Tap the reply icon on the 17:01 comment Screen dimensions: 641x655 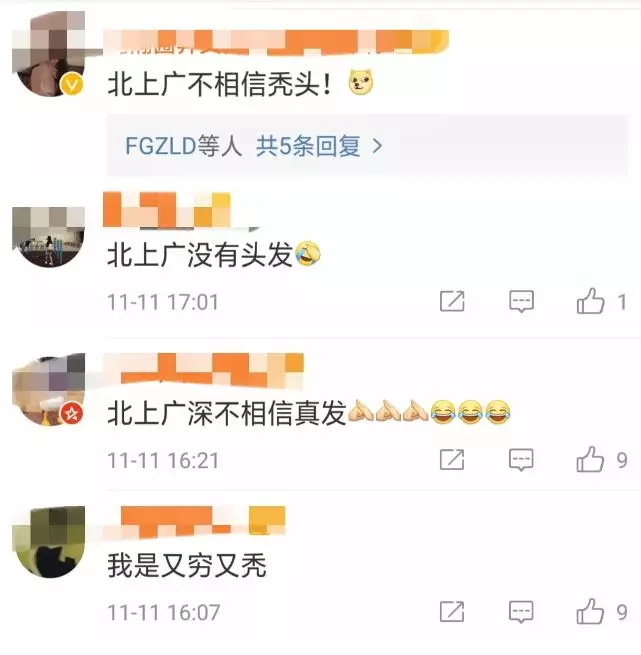pyautogui.click(x=521, y=301)
